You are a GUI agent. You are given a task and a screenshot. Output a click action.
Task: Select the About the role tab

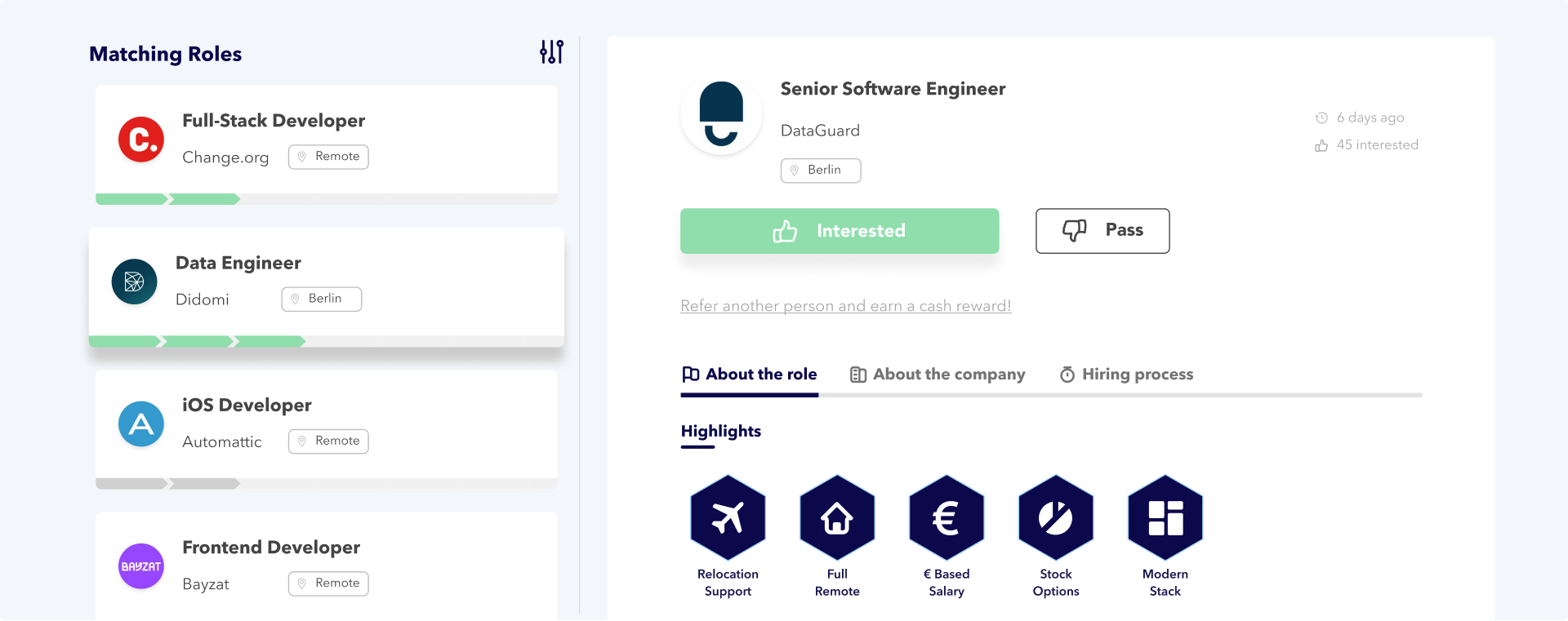pyautogui.click(x=750, y=375)
